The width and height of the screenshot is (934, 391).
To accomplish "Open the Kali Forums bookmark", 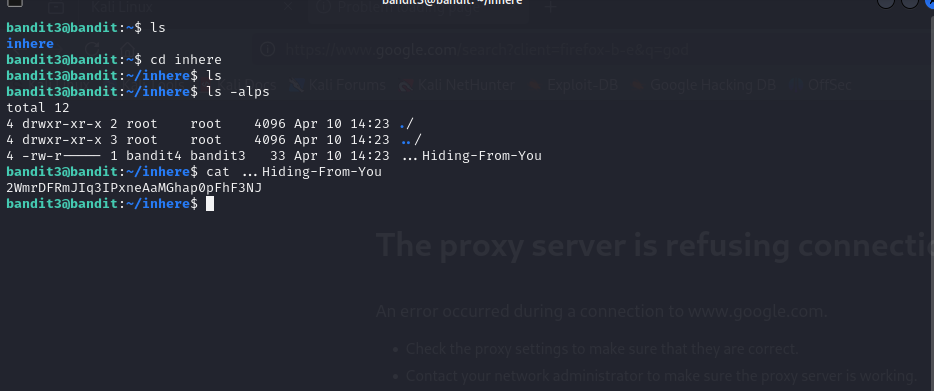I will [338, 85].
